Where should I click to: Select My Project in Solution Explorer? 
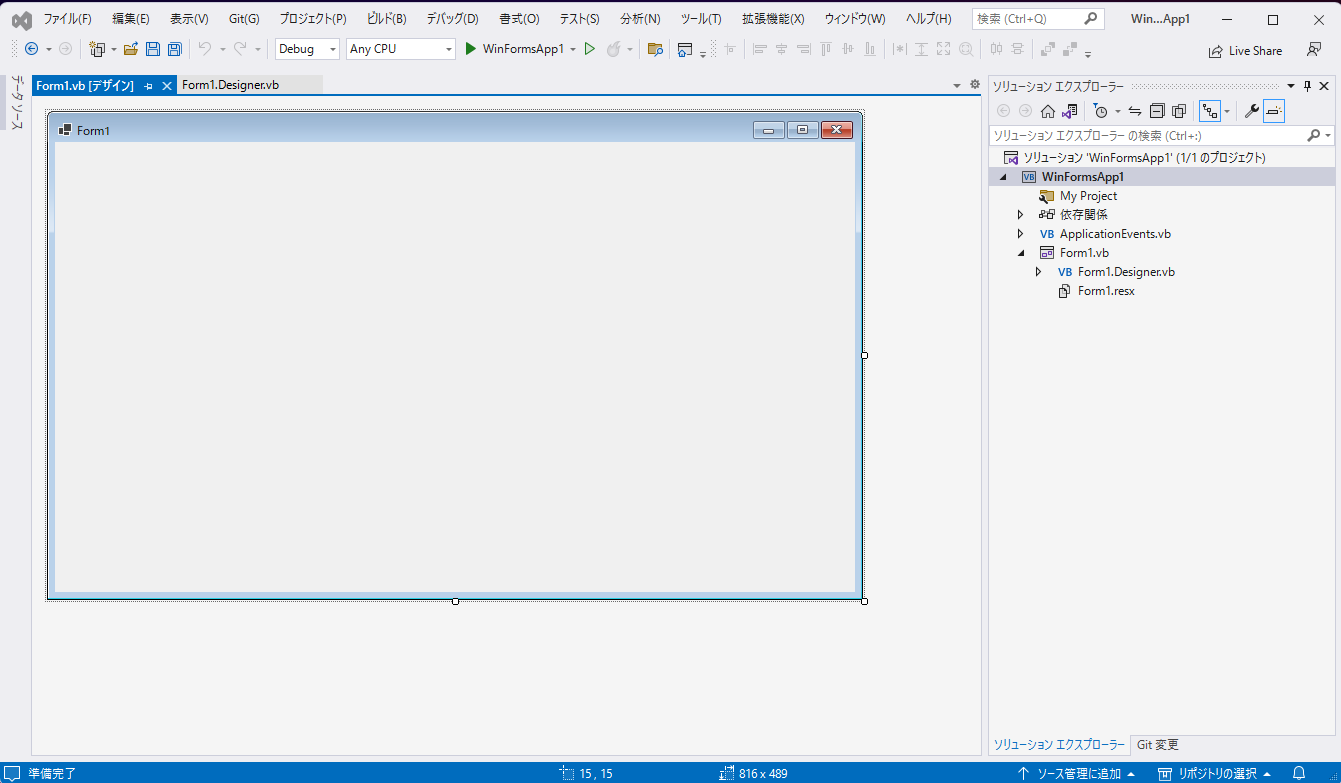1088,196
